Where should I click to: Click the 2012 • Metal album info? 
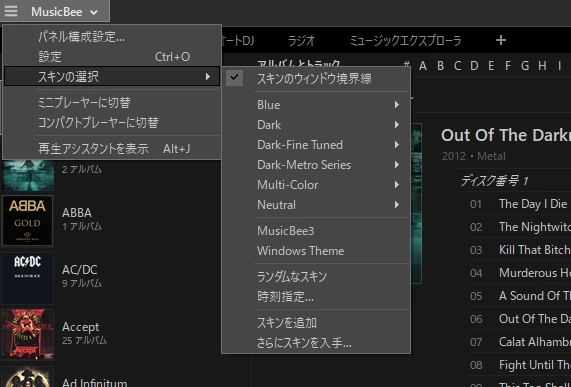pyautogui.click(x=473, y=157)
